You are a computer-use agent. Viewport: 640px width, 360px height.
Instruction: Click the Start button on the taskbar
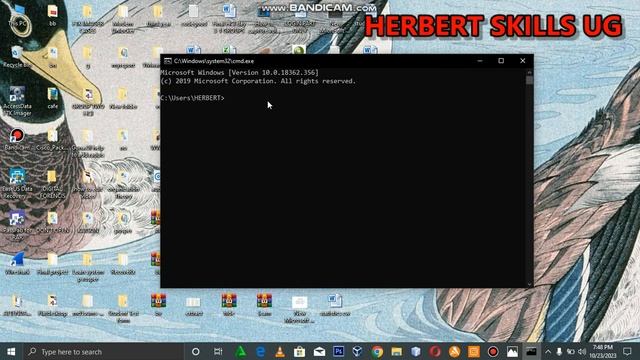[x=11, y=351]
